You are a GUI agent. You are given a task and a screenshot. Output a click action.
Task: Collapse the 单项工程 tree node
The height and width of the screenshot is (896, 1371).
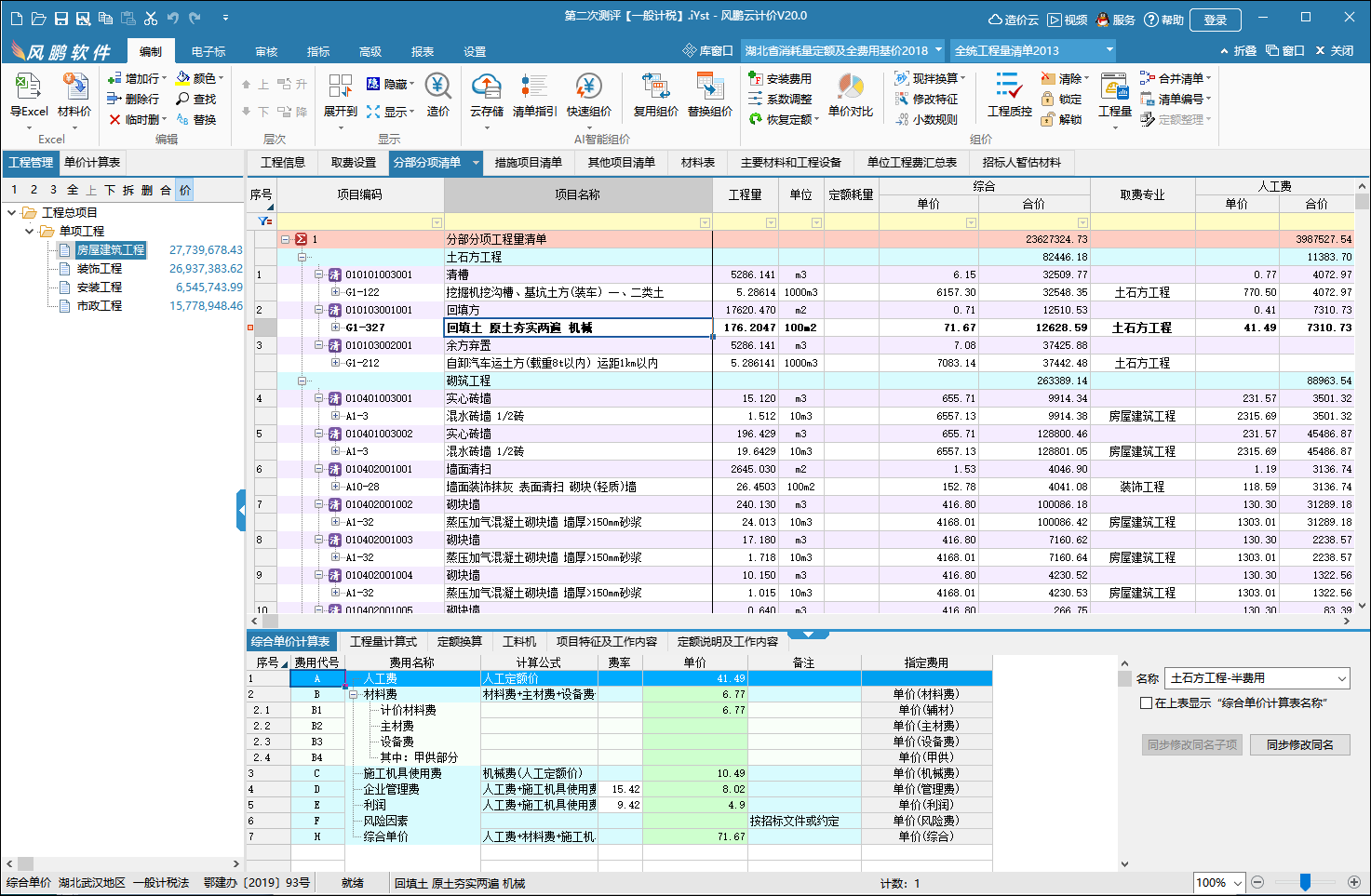(30, 231)
